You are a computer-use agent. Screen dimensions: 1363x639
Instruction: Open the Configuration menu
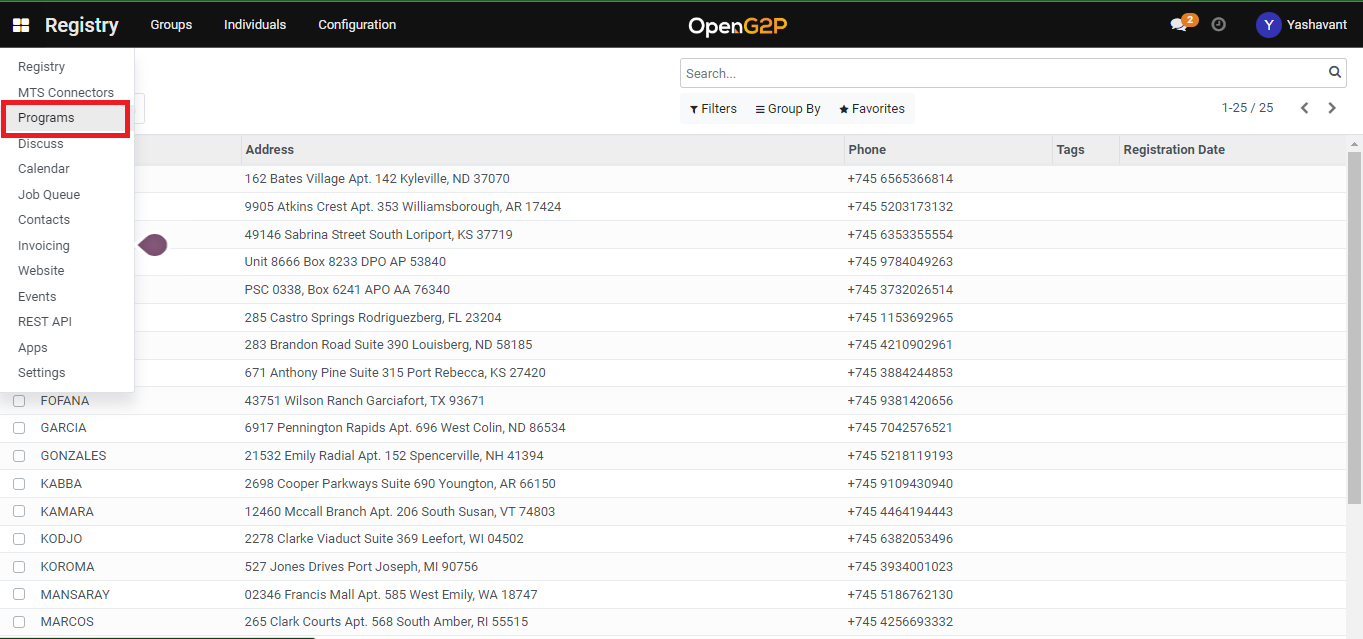(357, 25)
